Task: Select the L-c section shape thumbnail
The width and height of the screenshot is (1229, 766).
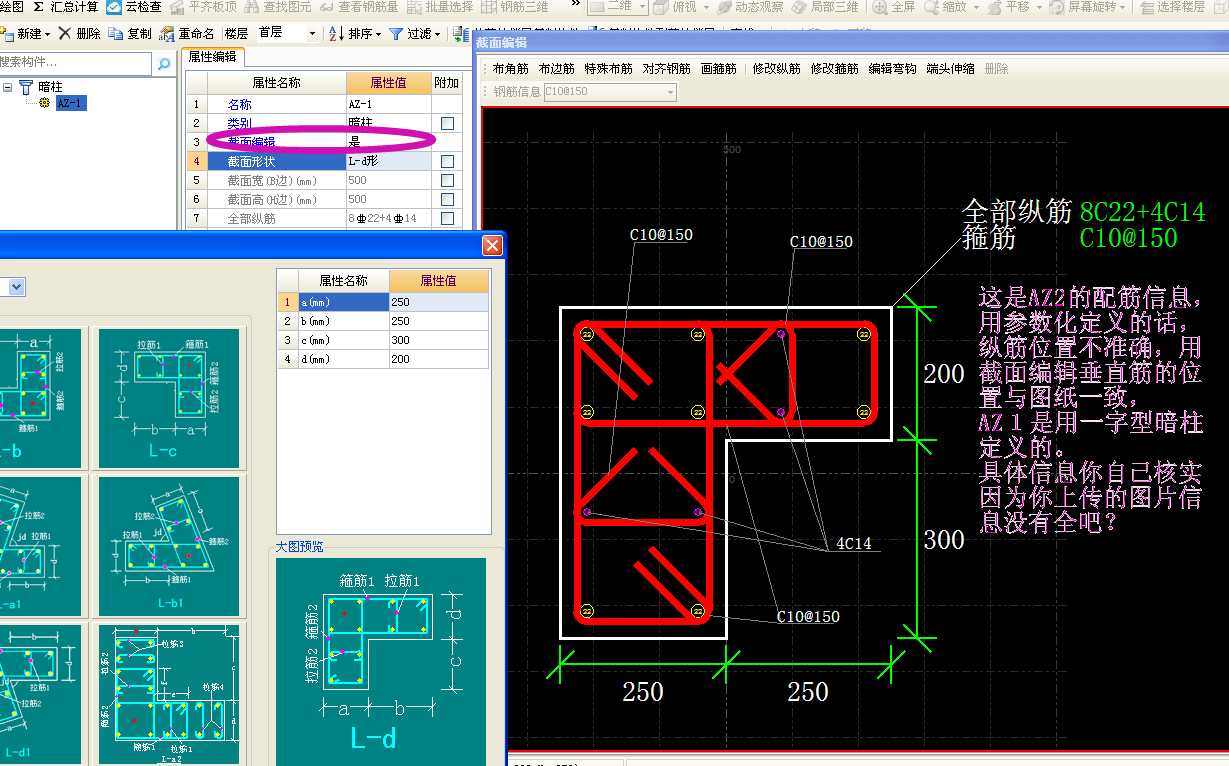Action: pyautogui.click(x=168, y=397)
